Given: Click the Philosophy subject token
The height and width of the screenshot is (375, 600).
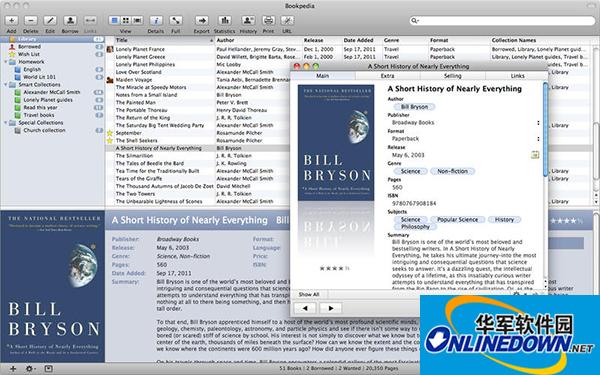Looking at the screenshot, I should (x=415, y=227).
